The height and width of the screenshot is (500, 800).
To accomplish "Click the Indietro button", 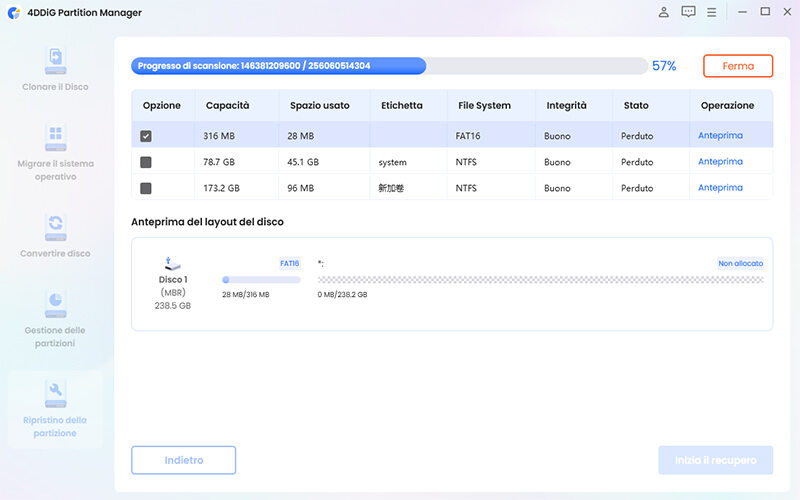I will tap(183, 460).
